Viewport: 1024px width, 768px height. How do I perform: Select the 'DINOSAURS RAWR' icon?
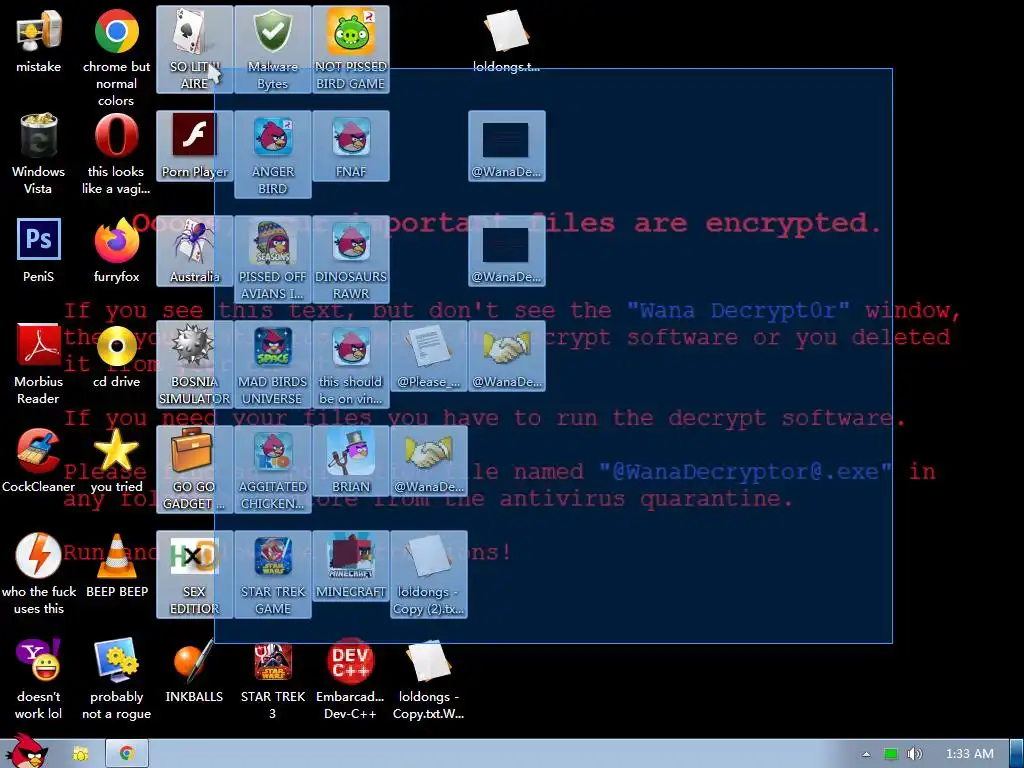pos(351,259)
